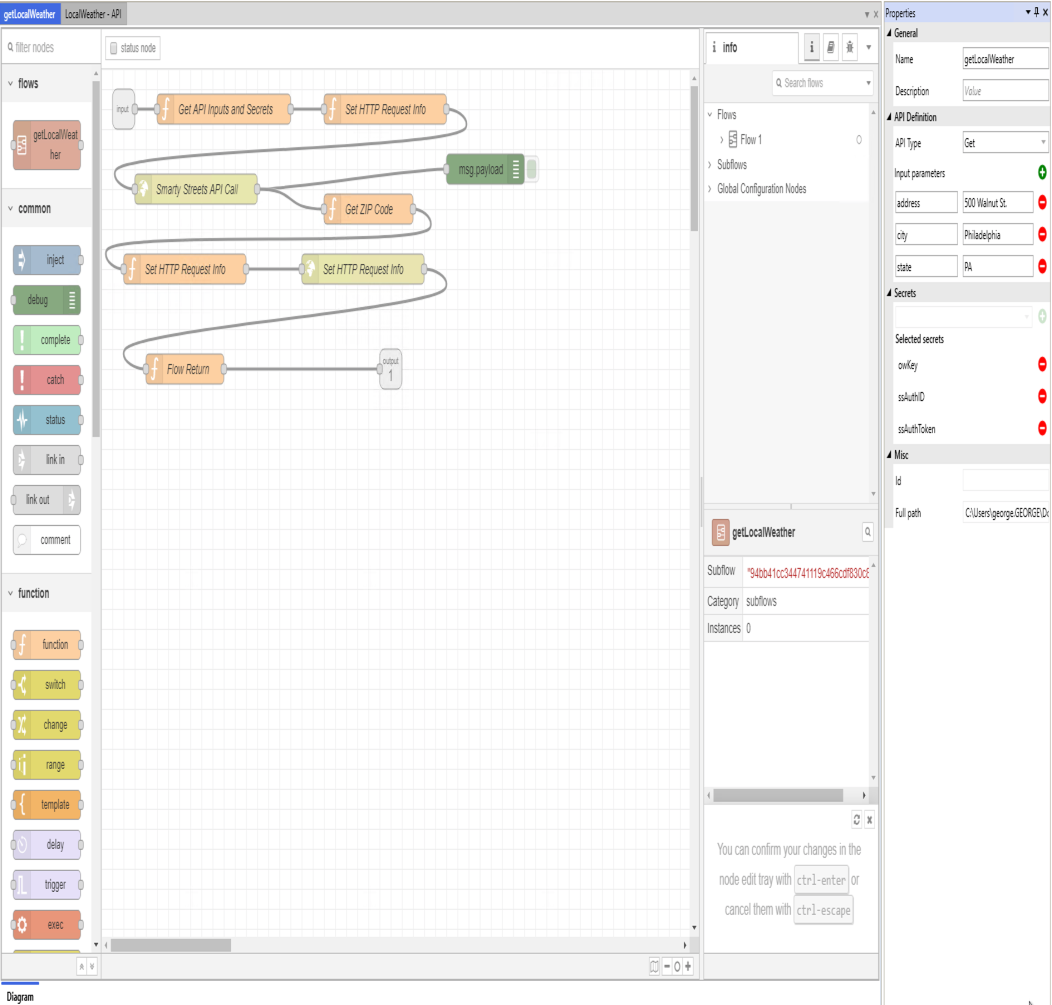Open the debug messages sidebar icon

(850, 47)
